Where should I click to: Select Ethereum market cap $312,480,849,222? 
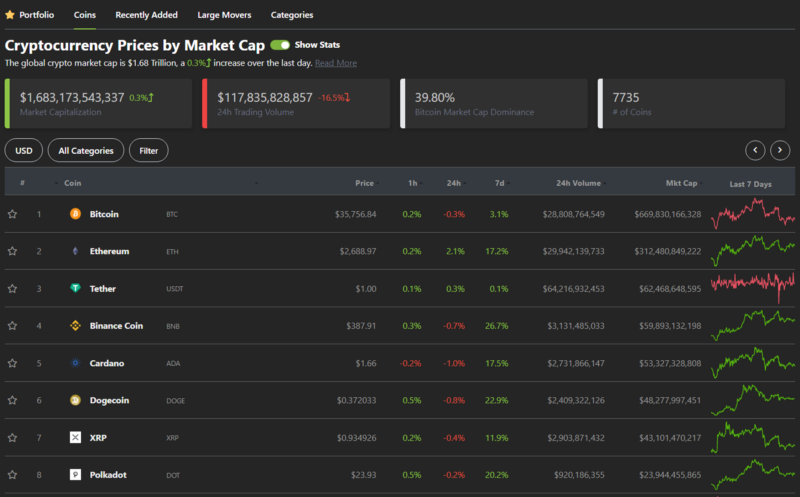[668, 251]
